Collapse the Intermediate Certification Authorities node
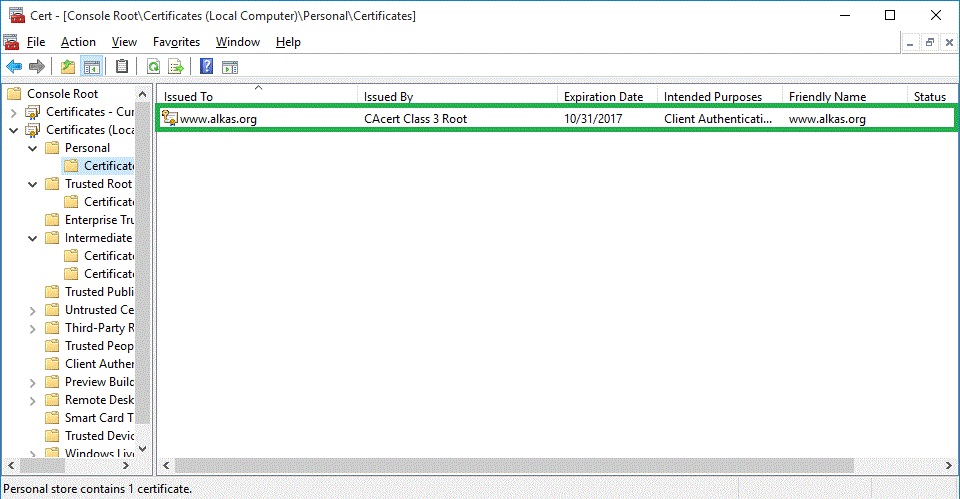 [33, 238]
